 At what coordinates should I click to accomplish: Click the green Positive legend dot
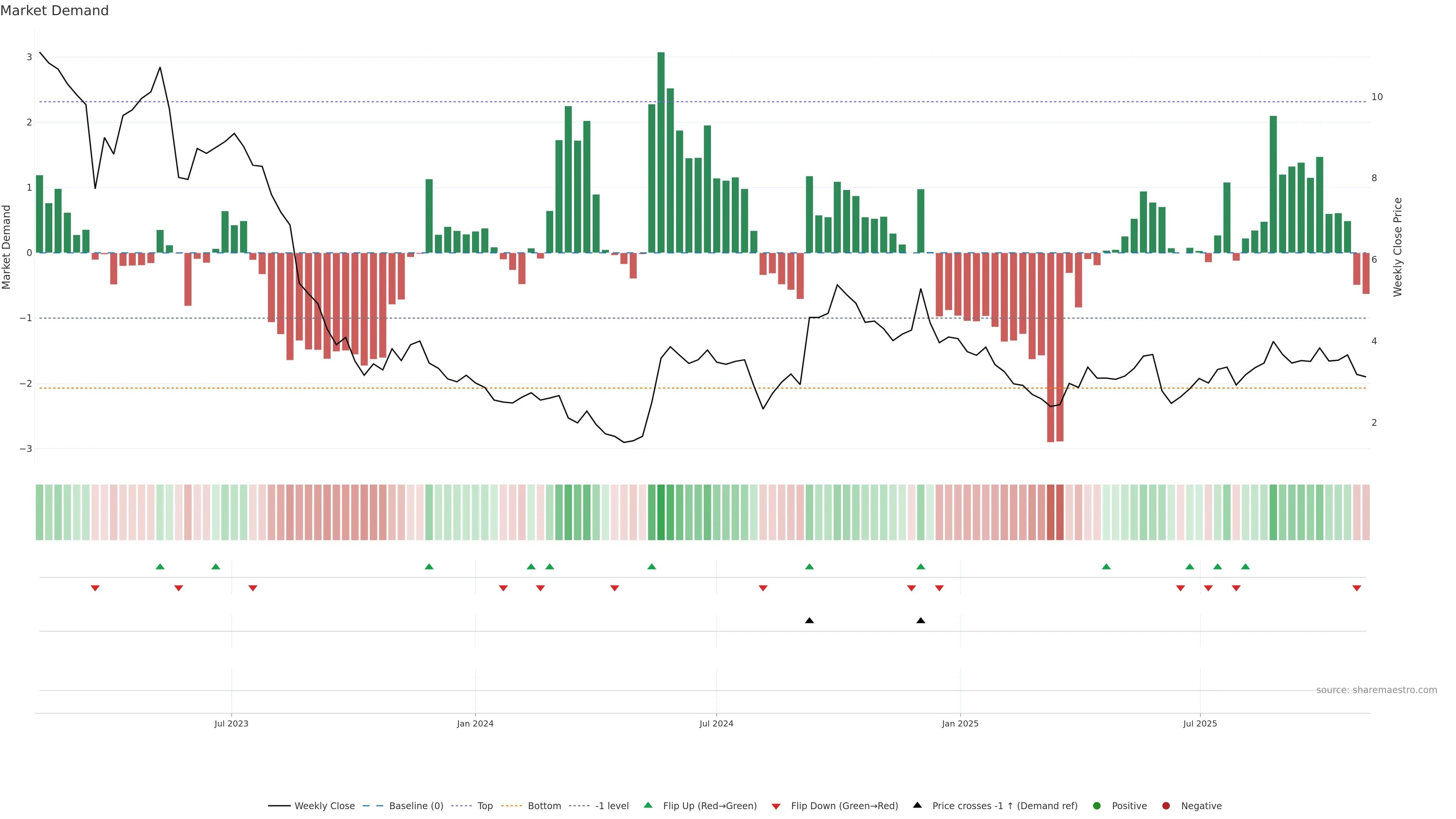pos(1097,806)
